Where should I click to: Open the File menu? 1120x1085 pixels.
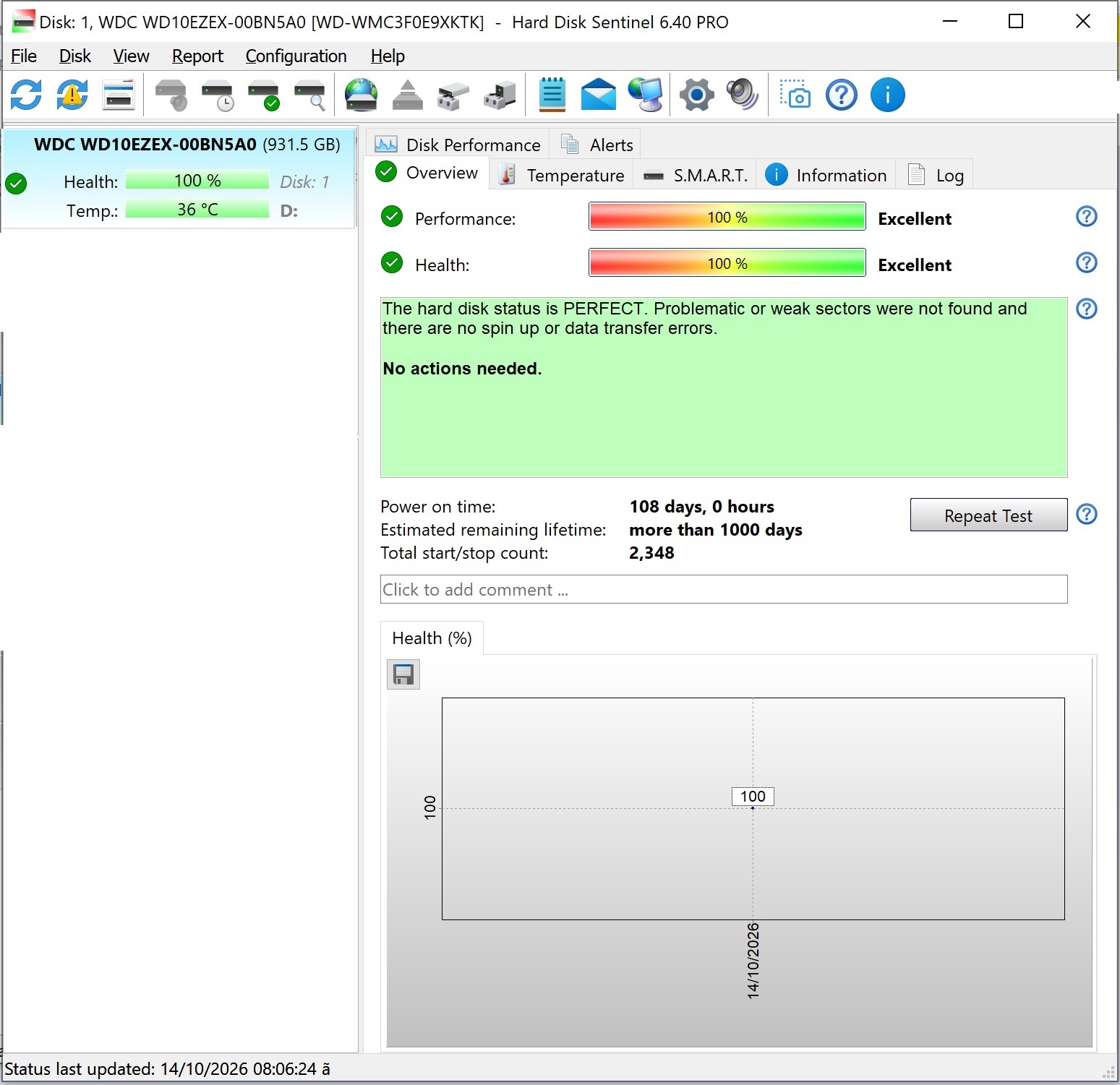pos(24,56)
